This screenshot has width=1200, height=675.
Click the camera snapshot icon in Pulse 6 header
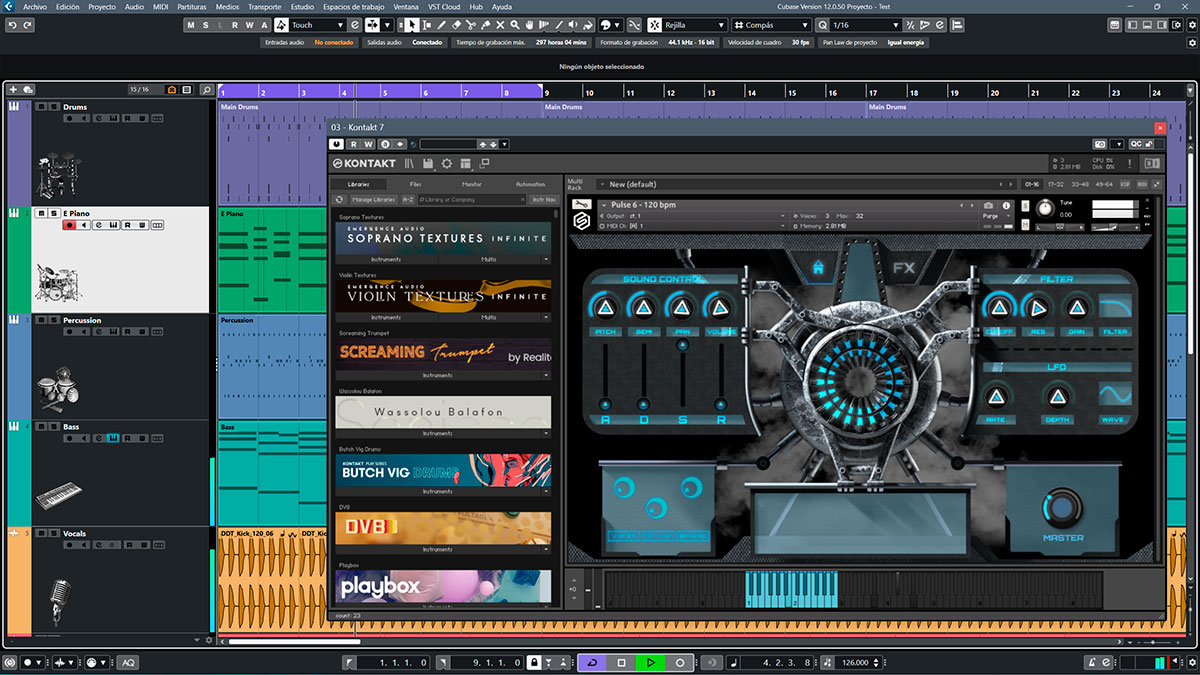tap(988, 205)
